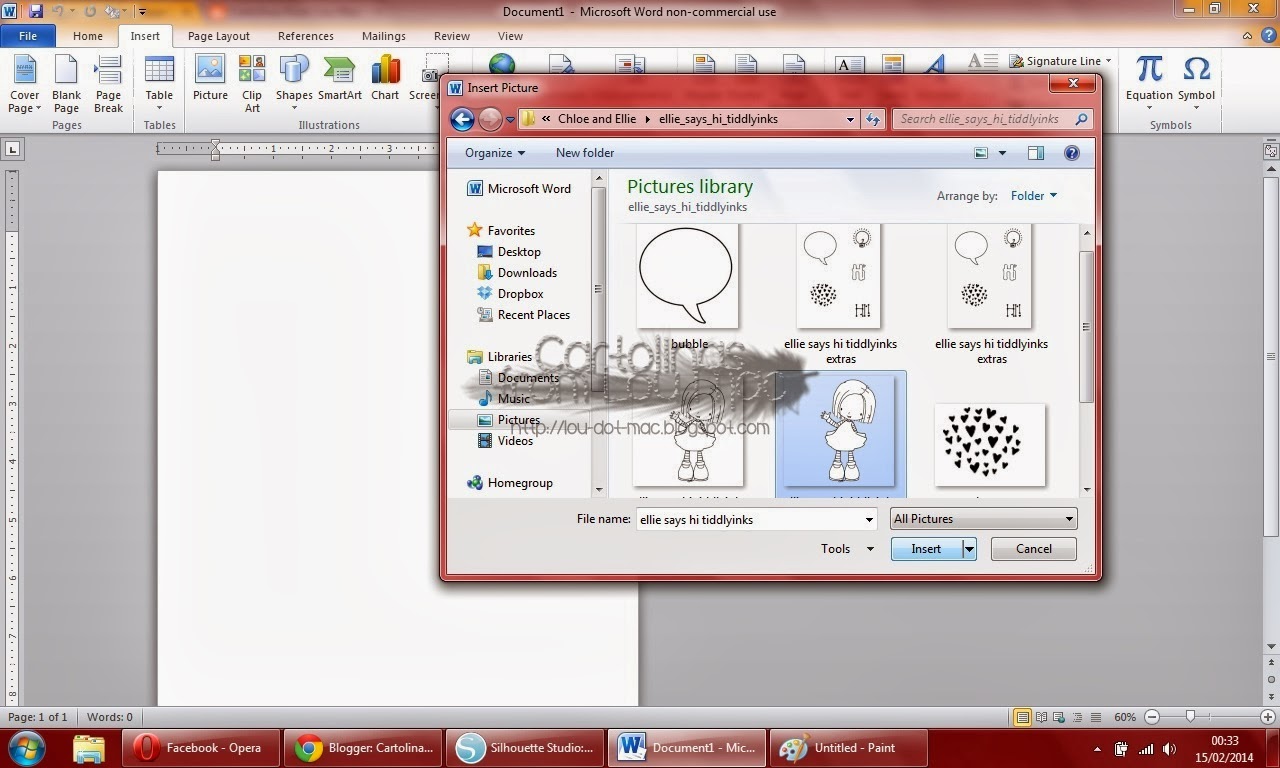Open the Signature Line dropdown
1280x768 pixels.
1108,61
